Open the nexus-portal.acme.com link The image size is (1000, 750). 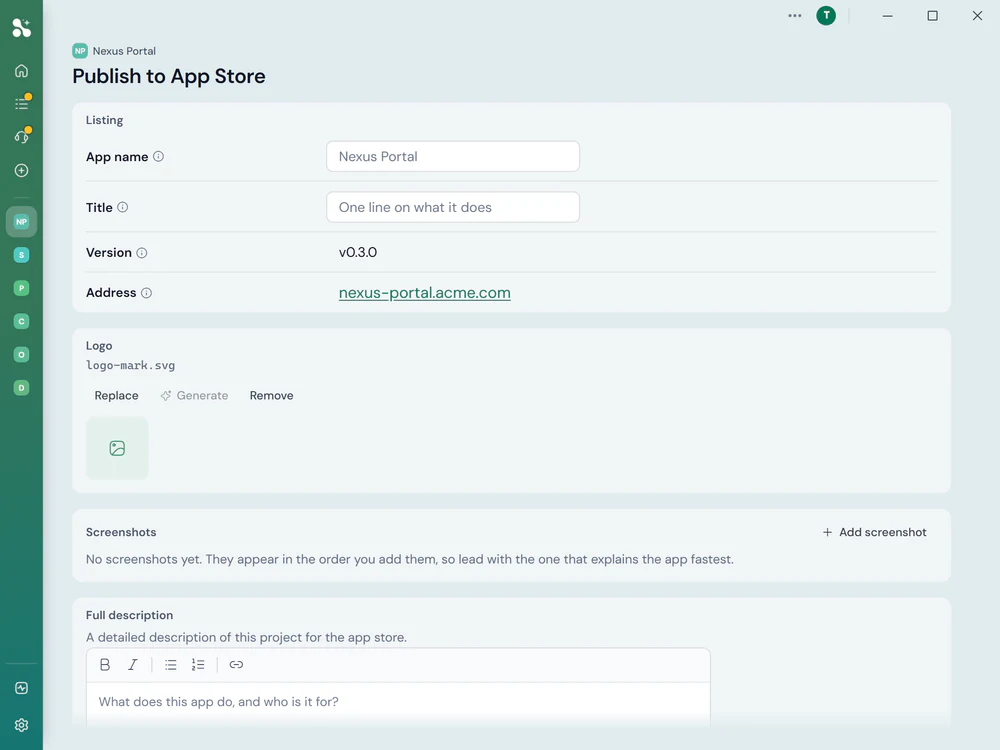coord(425,293)
